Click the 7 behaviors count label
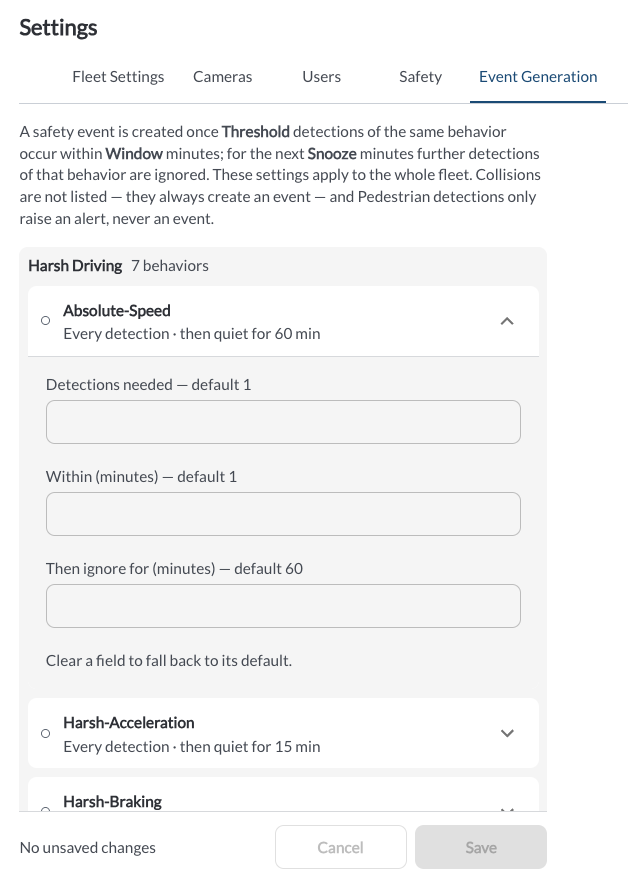 170,266
